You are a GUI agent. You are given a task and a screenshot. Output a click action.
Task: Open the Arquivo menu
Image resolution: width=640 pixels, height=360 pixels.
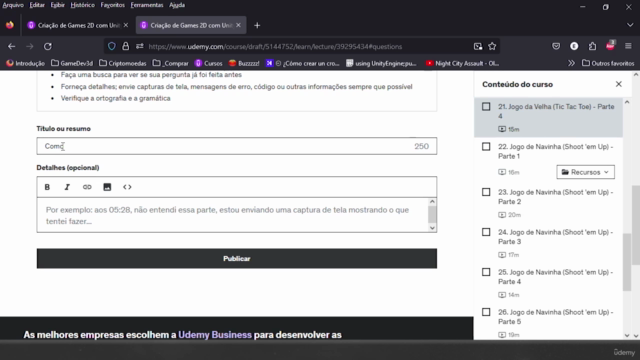tap(13, 5)
